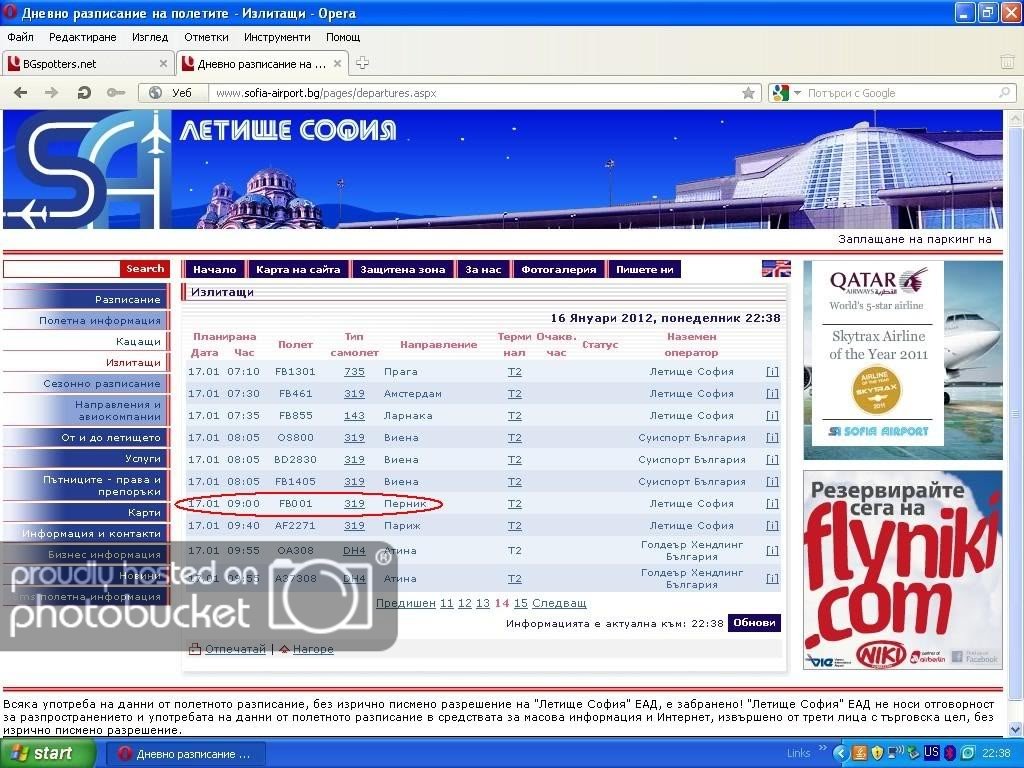The width and height of the screenshot is (1024, 768).
Task: Click the password wand key icon
Action: click(116, 93)
